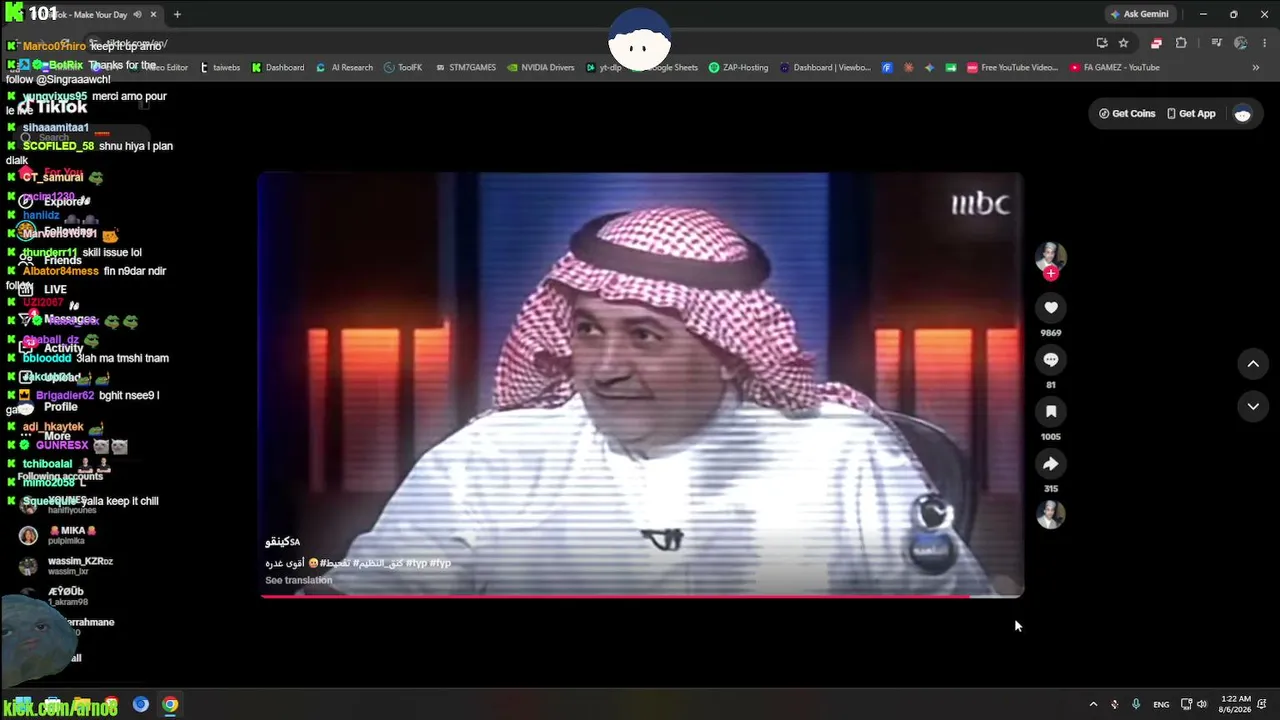Go to the next video with down arrow
The image size is (1280, 720).
coord(1253,406)
